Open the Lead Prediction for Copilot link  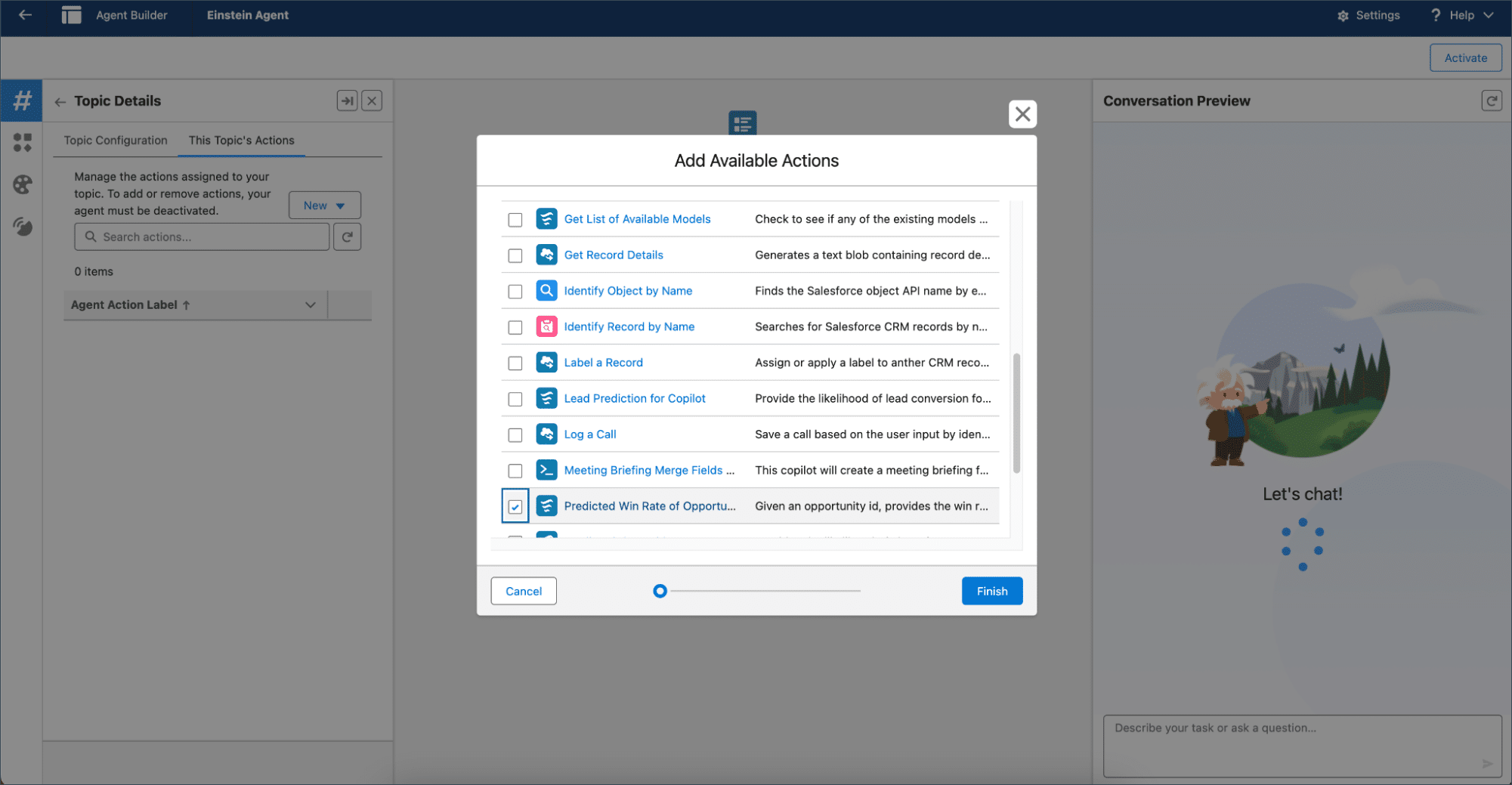click(635, 399)
